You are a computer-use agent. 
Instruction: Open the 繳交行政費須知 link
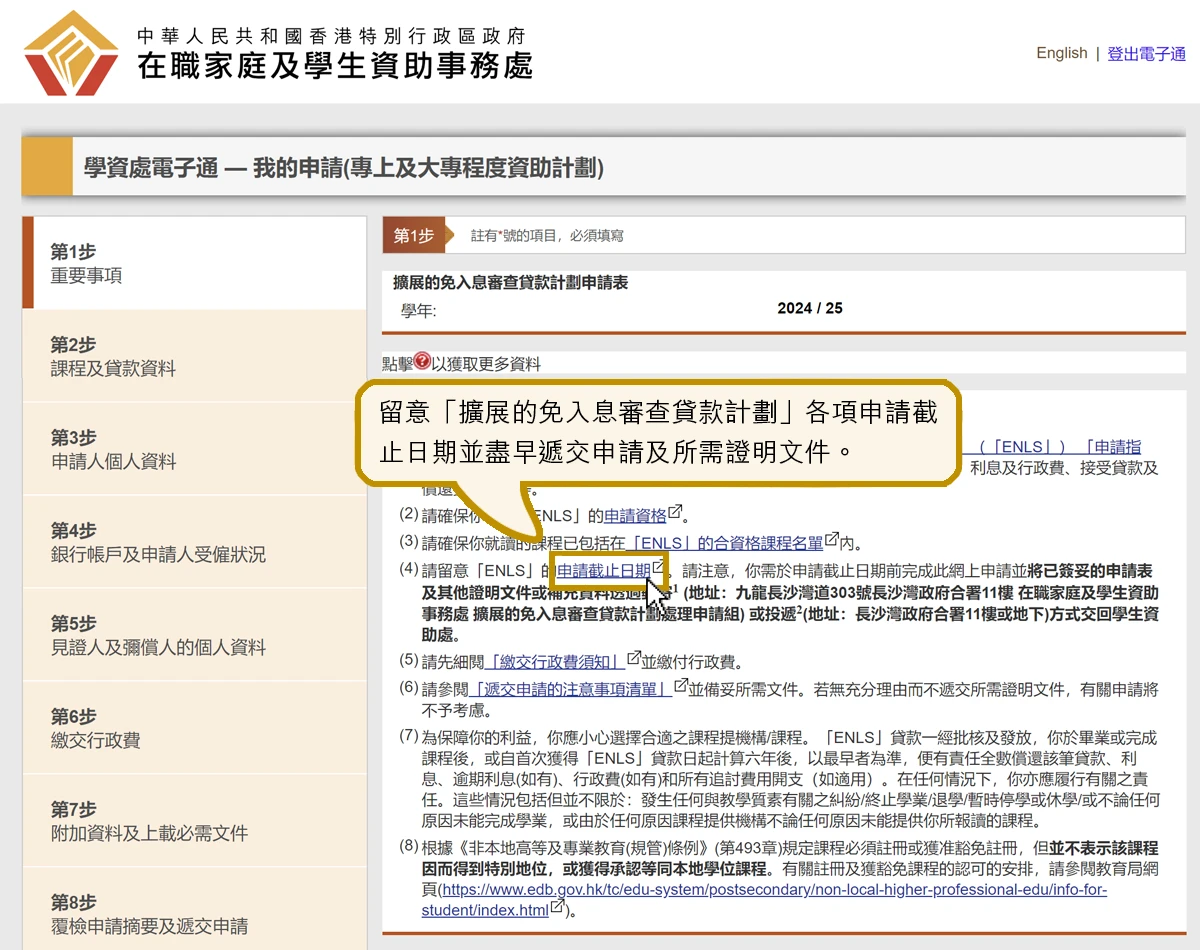[x=554, y=662]
